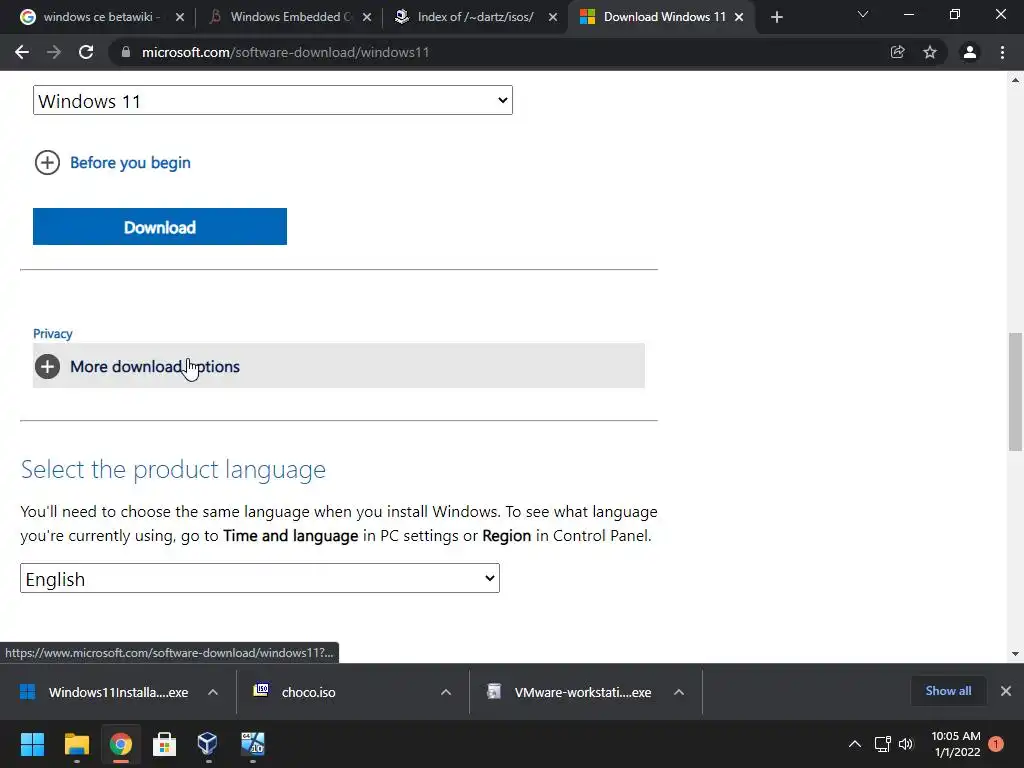The width and height of the screenshot is (1024, 768).
Task: Click Before you begin link text
Action: (131, 163)
